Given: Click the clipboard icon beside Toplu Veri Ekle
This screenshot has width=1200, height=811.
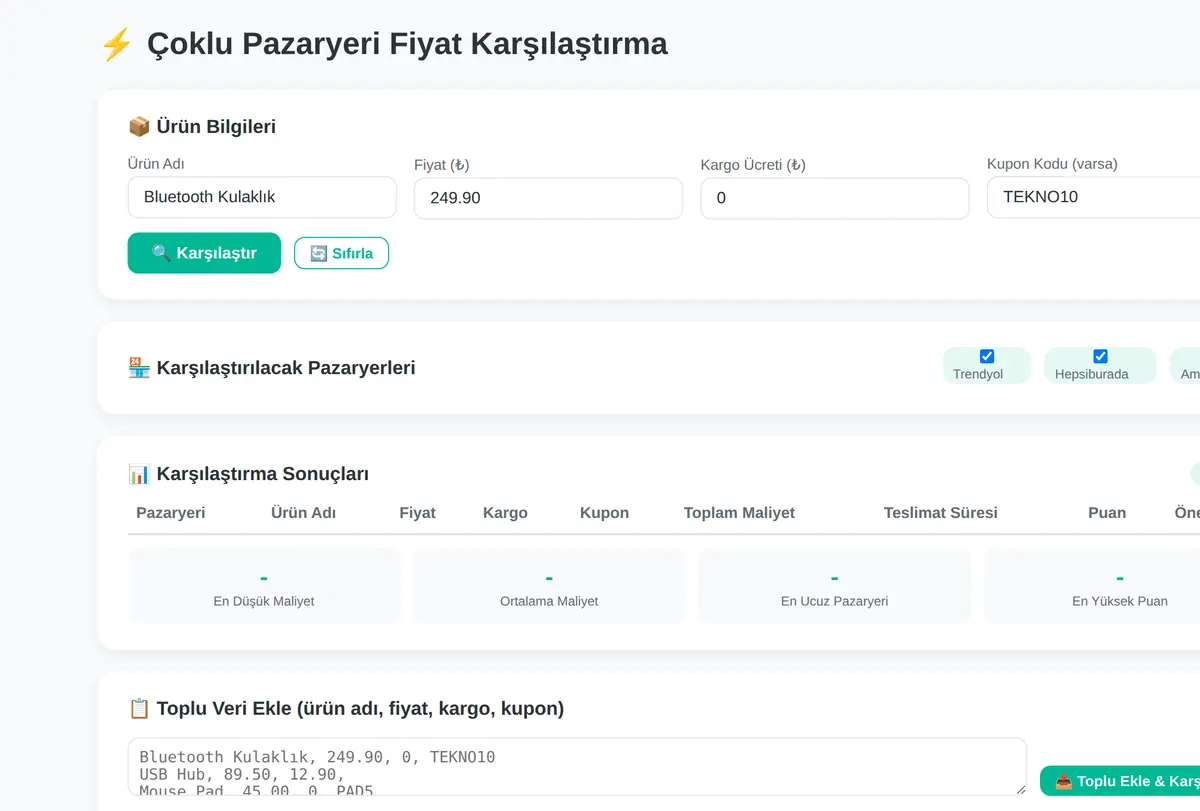Looking at the screenshot, I should pos(139,708).
